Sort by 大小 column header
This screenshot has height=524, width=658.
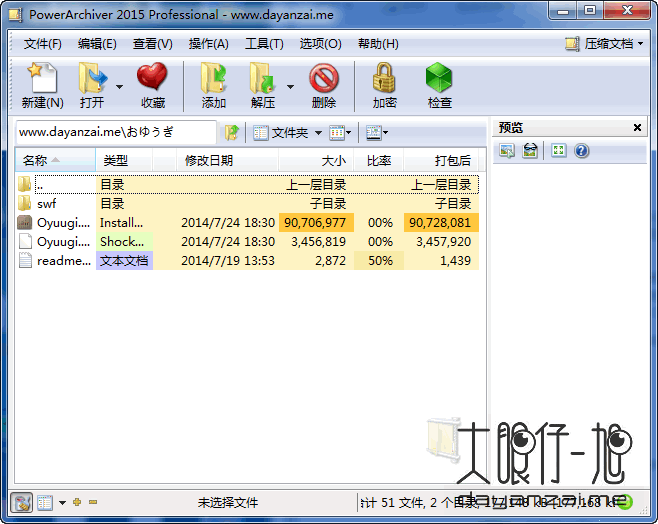tap(316, 160)
